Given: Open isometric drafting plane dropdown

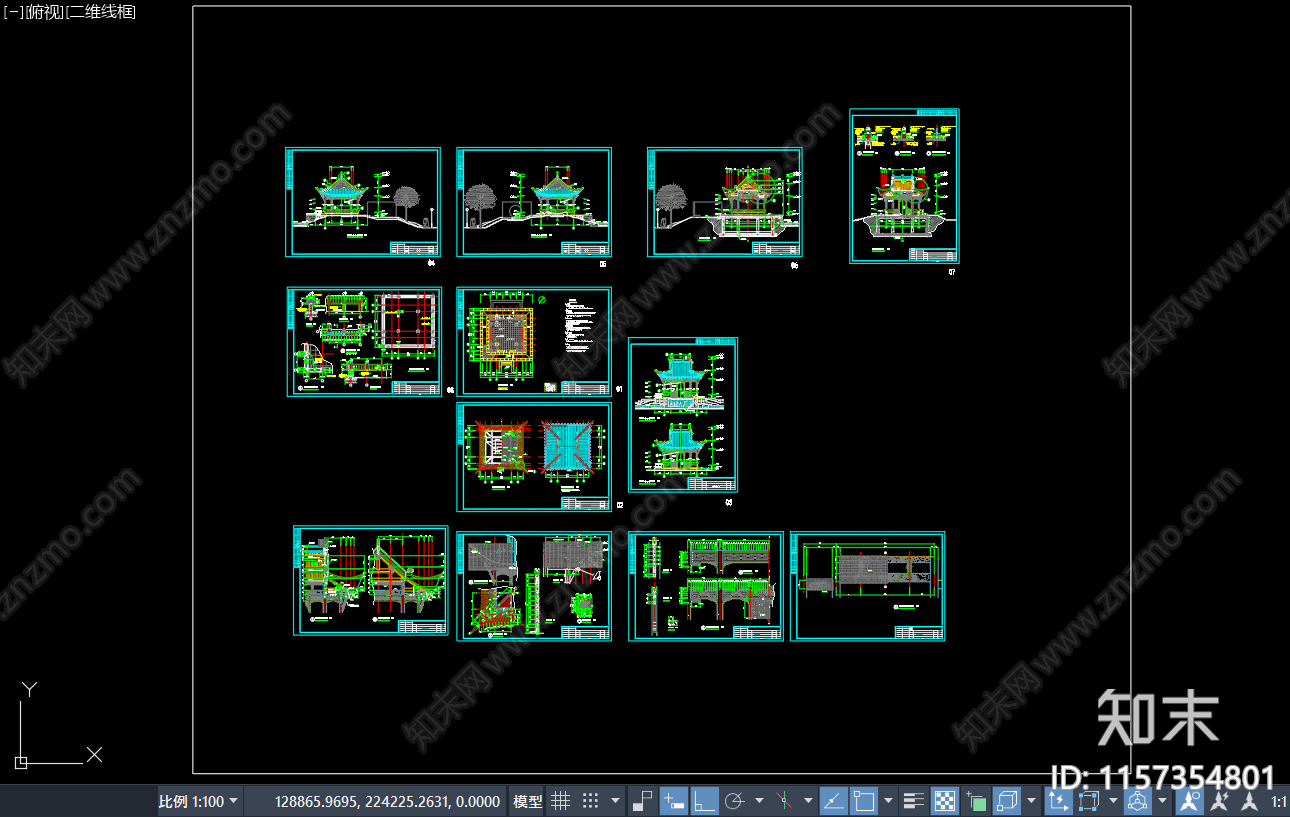Looking at the screenshot, I should tap(808, 801).
